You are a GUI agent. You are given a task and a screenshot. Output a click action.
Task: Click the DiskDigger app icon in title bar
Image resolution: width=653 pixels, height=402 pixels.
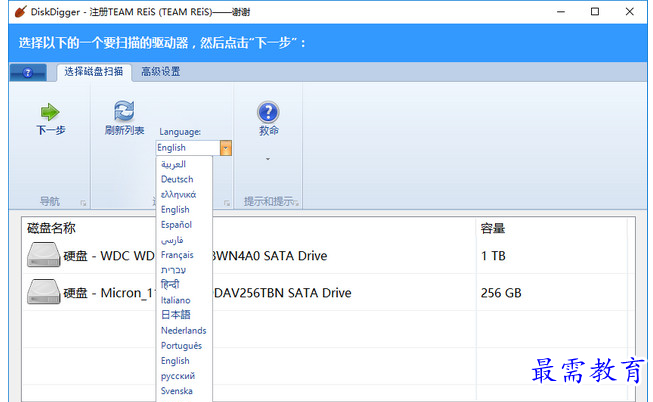coord(20,12)
